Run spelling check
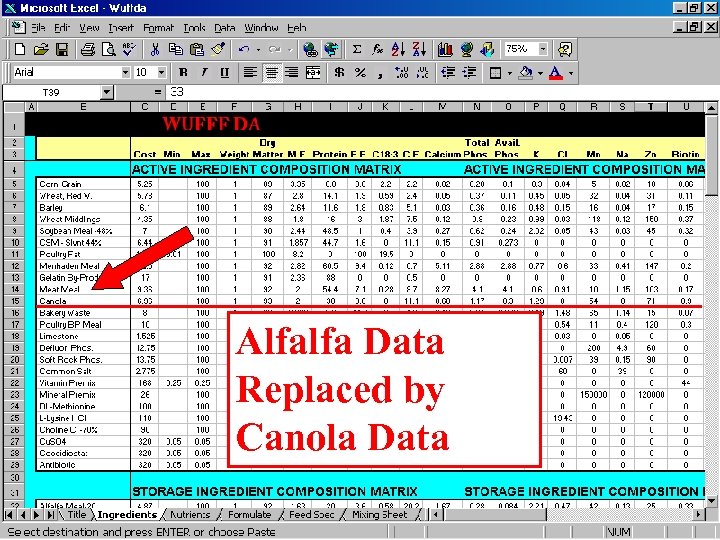This screenshot has height=540, width=720. point(129,49)
